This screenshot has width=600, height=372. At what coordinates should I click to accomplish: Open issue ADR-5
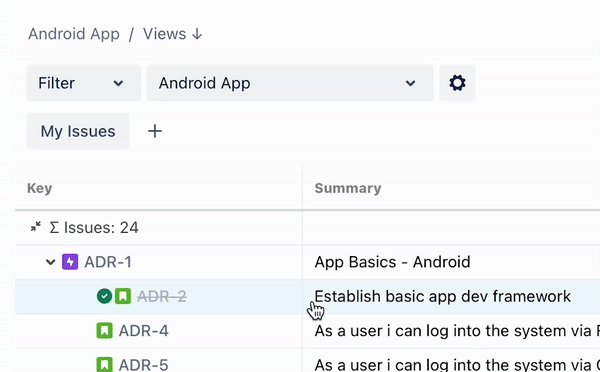143,365
